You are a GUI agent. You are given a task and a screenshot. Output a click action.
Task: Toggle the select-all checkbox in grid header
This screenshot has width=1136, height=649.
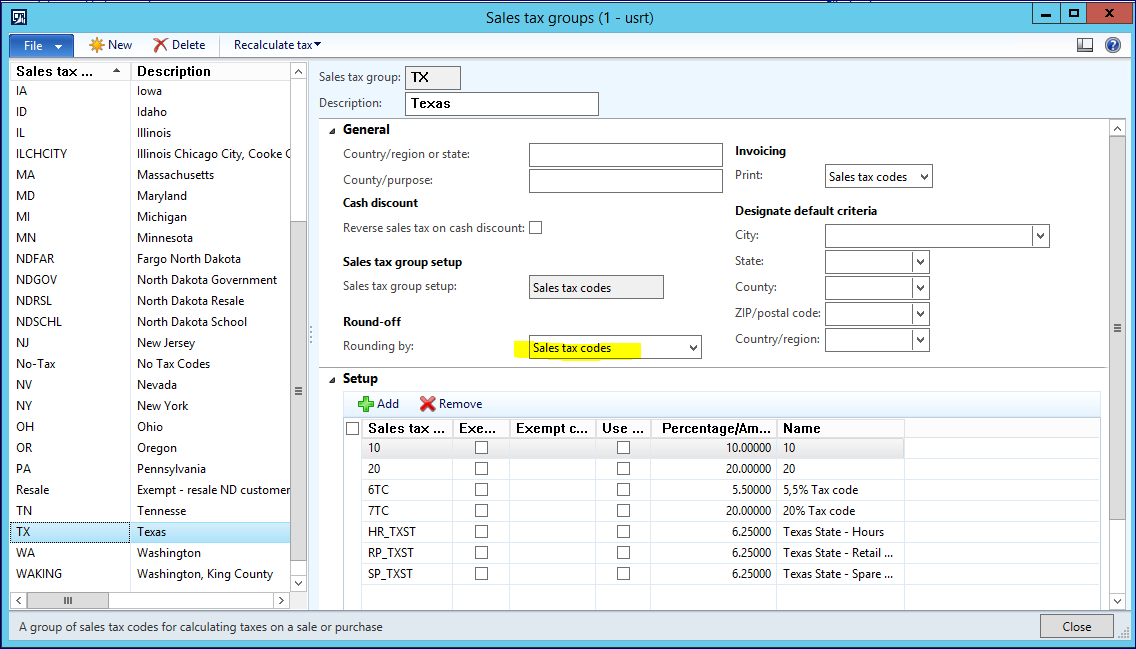pyautogui.click(x=351, y=428)
